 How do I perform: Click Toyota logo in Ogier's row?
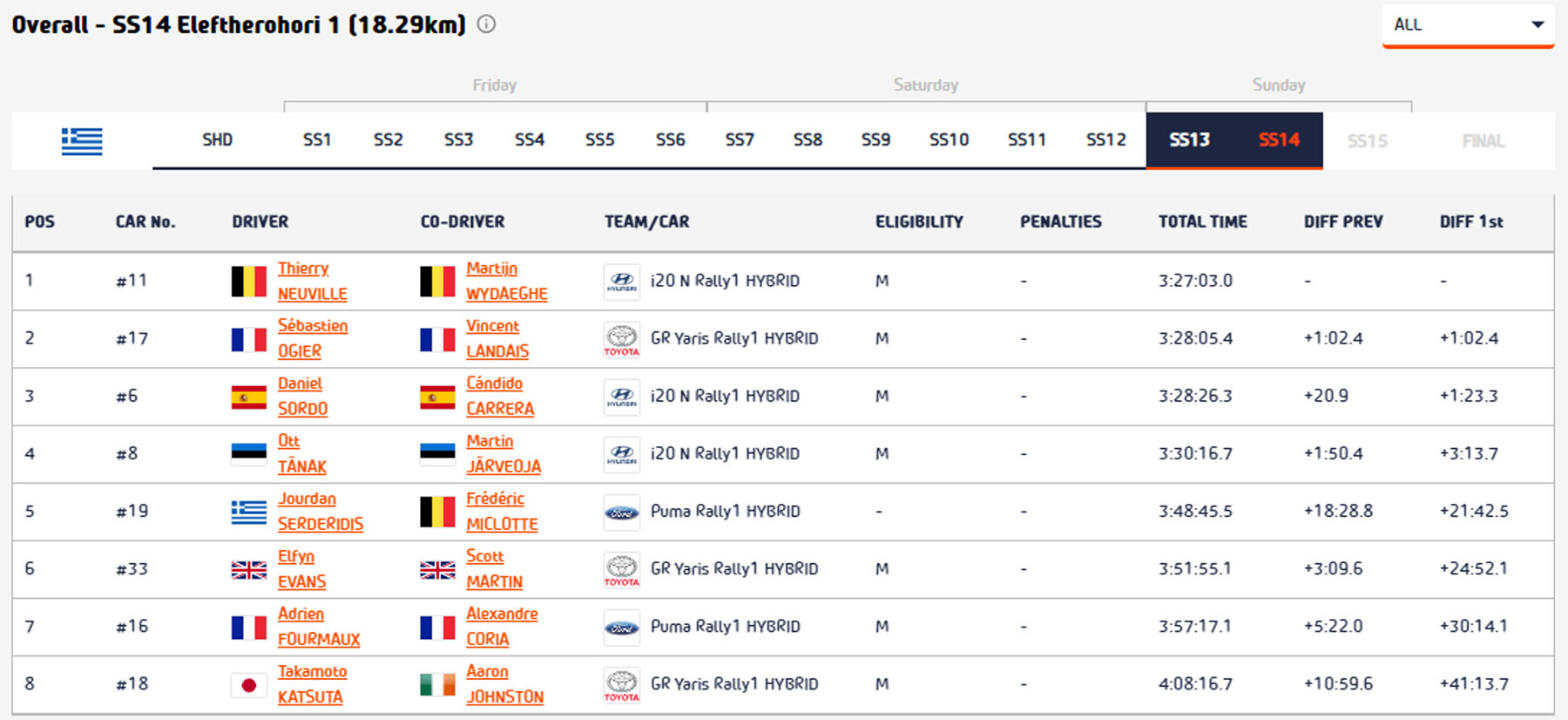pyautogui.click(x=622, y=339)
